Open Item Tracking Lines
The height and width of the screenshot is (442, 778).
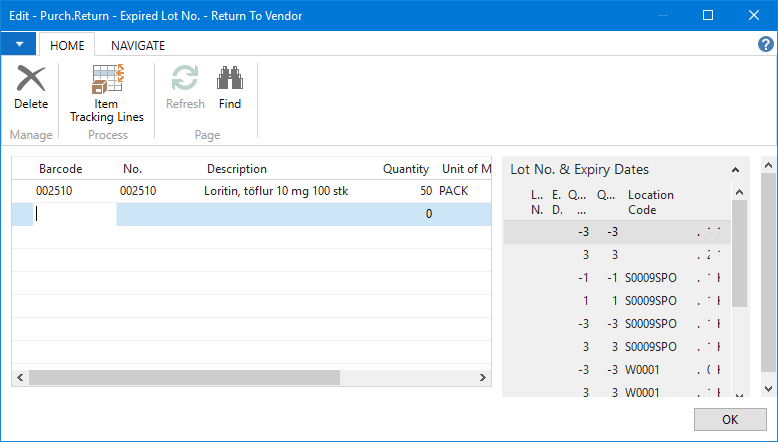tap(106, 81)
